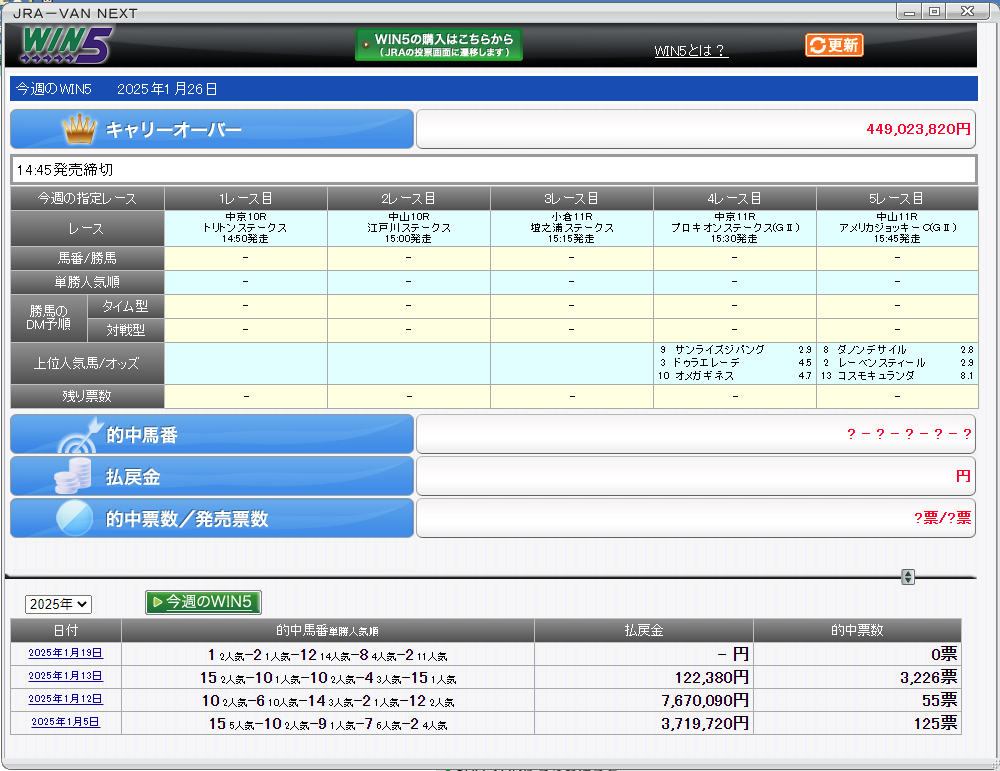Click the 14:45発売締切 text
This screenshot has width=1000, height=771.
point(64,170)
